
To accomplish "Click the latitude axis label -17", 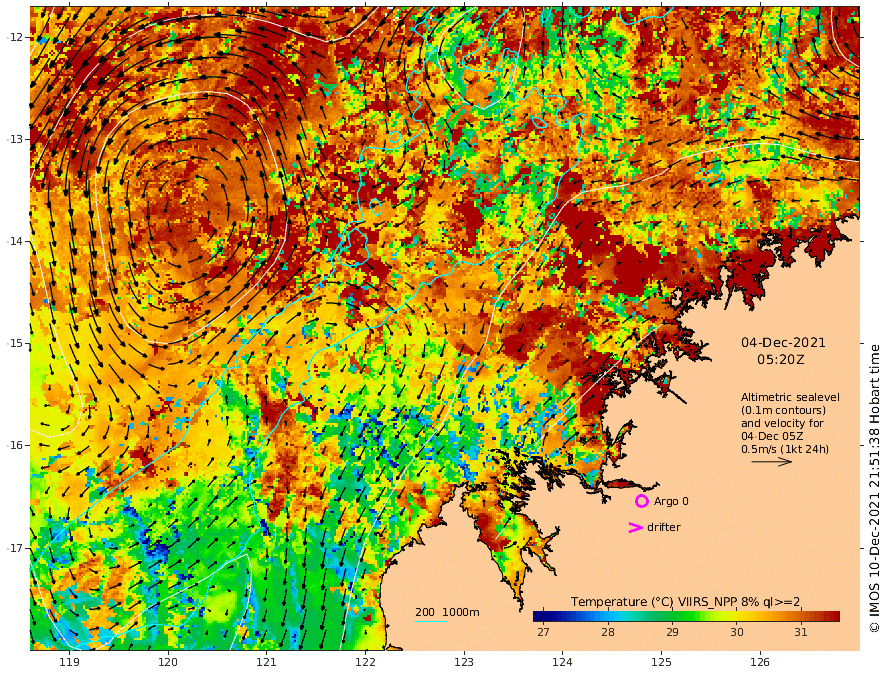I will (x=15, y=548).
